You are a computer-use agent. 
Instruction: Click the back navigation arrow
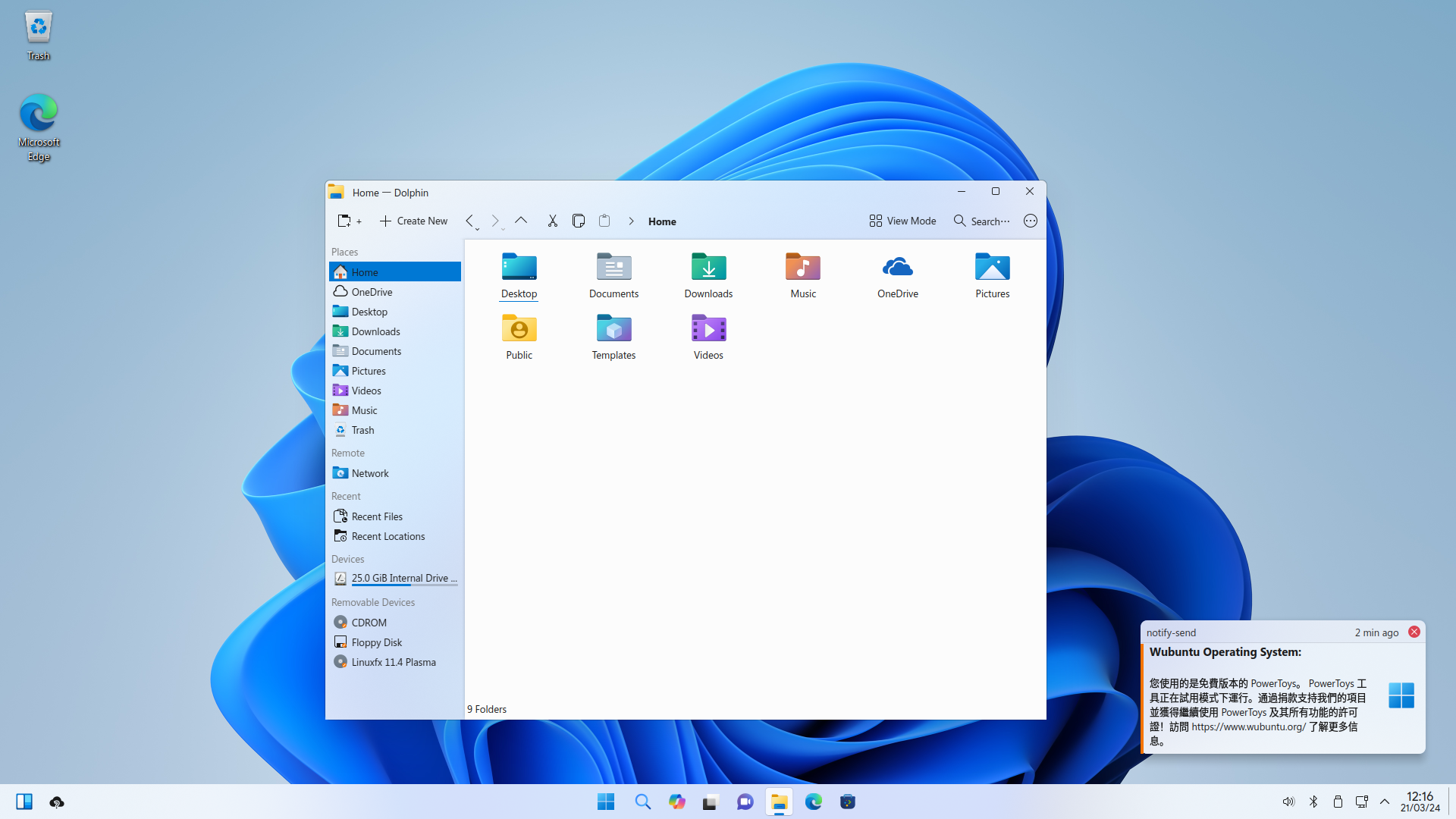click(469, 221)
